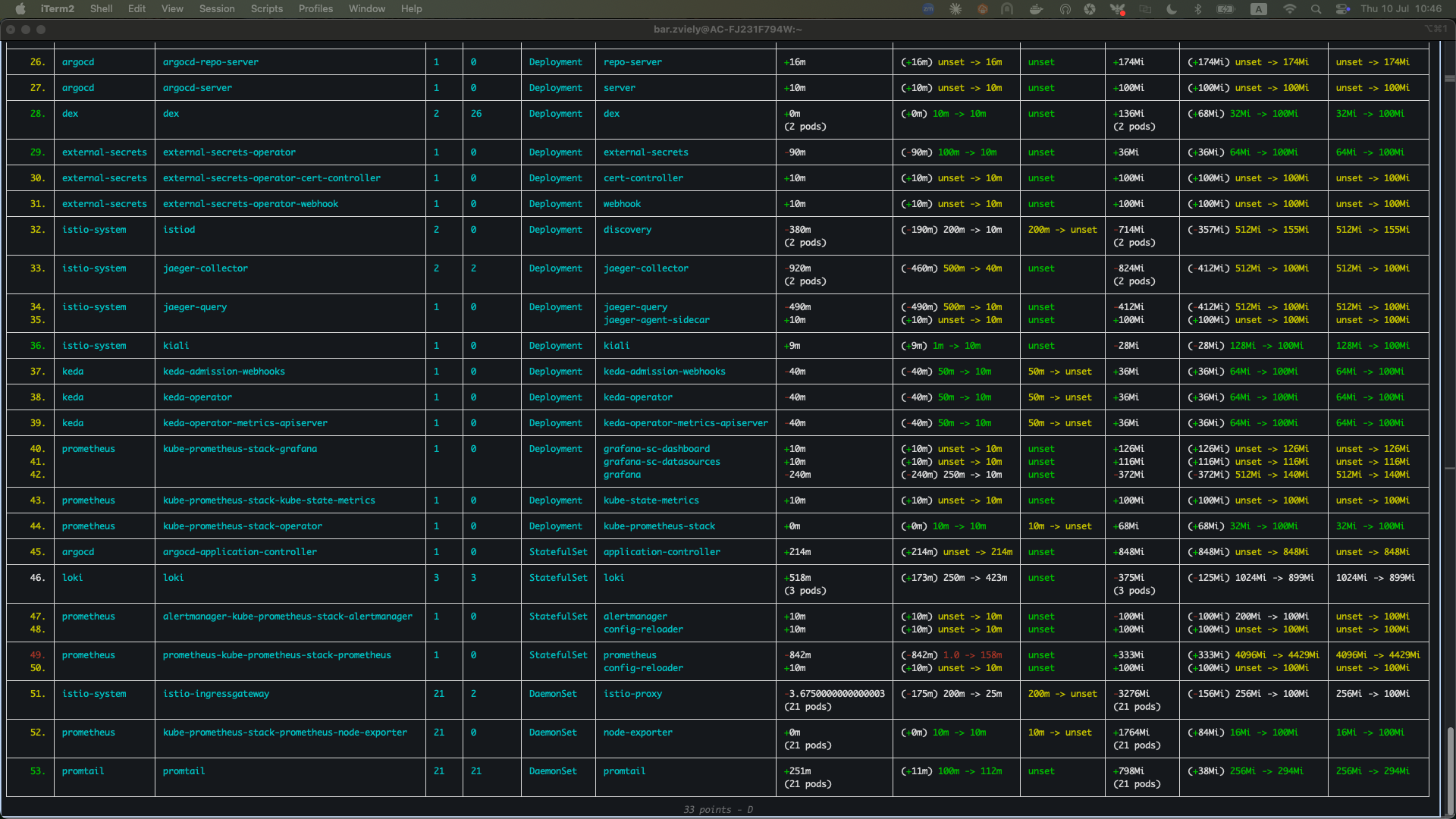Click the kiali name in the second name column
Image resolution: width=1456 pixels, height=819 pixels.
click(x=176, y=346)
